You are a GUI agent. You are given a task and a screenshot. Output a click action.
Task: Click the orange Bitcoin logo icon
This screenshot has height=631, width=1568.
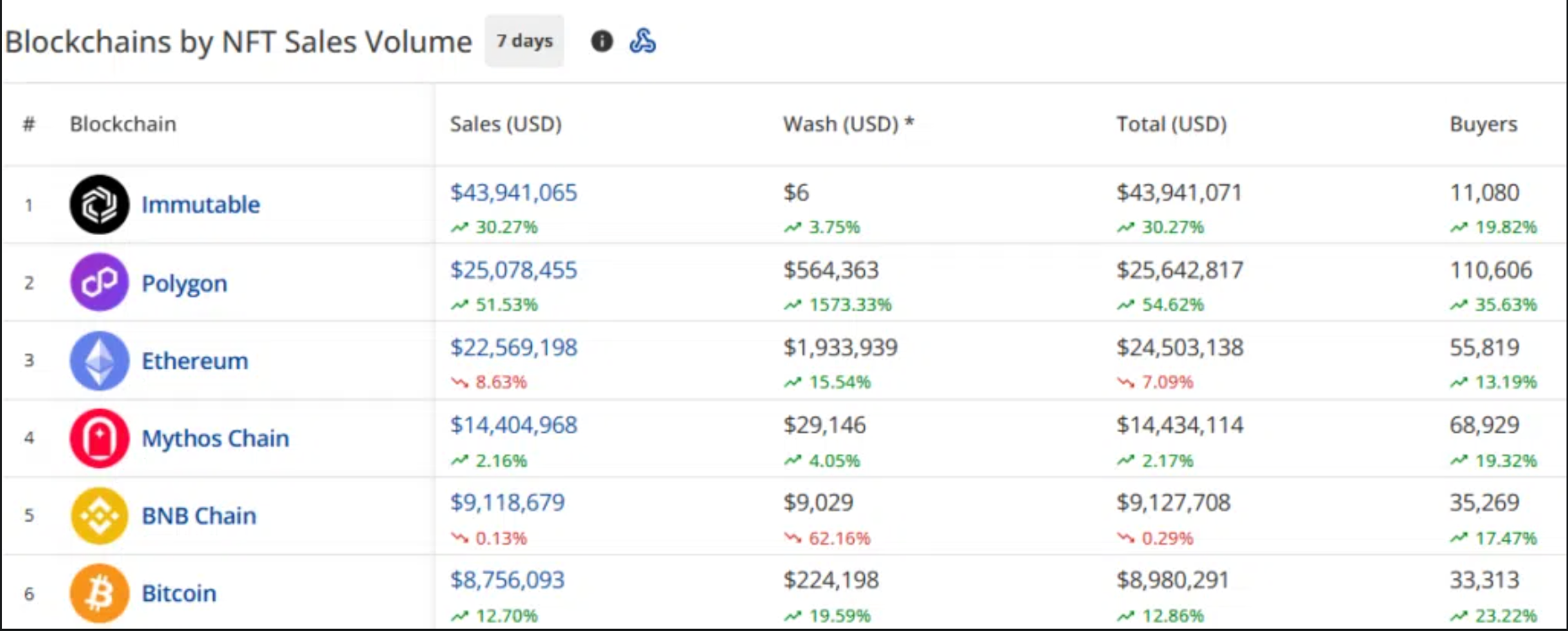(x=99, y=593)
